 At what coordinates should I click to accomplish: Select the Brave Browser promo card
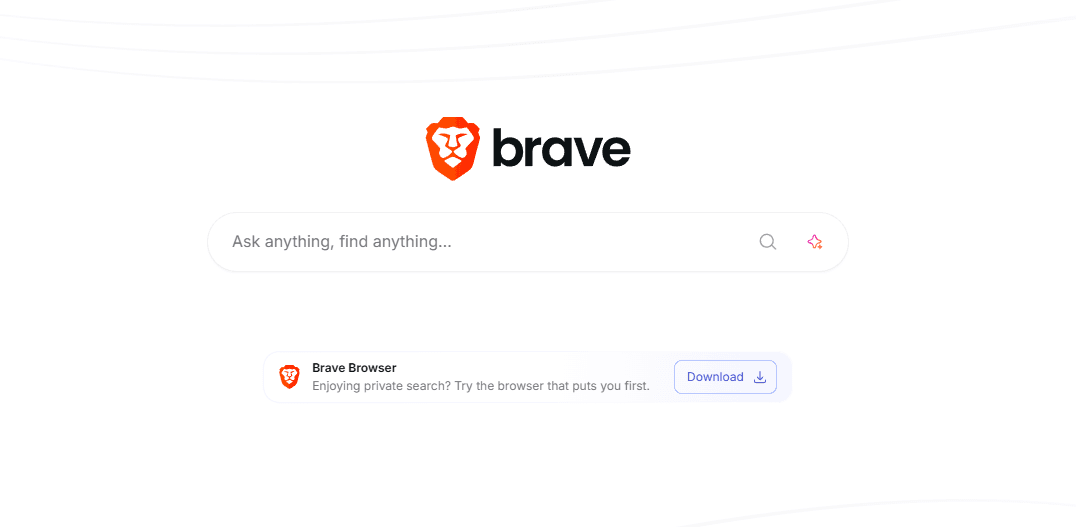528,377
